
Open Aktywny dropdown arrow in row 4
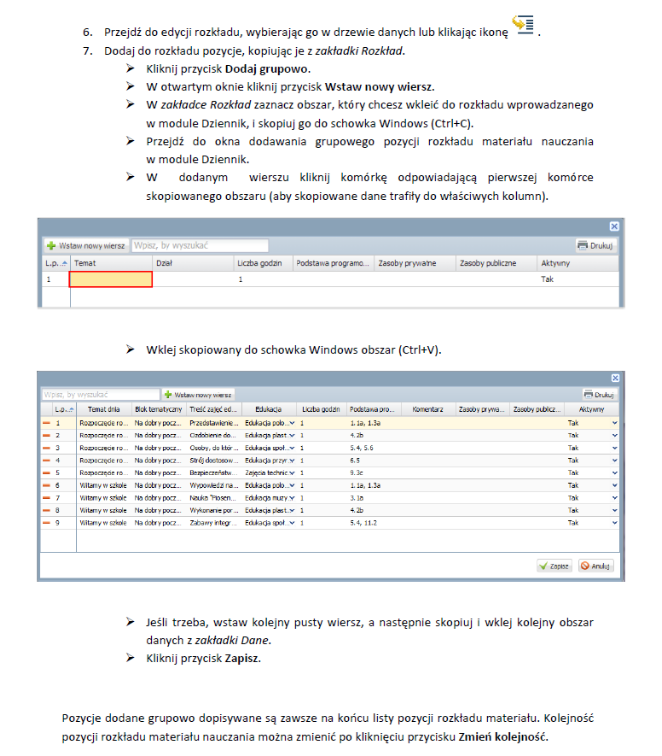tap(614, 460)
